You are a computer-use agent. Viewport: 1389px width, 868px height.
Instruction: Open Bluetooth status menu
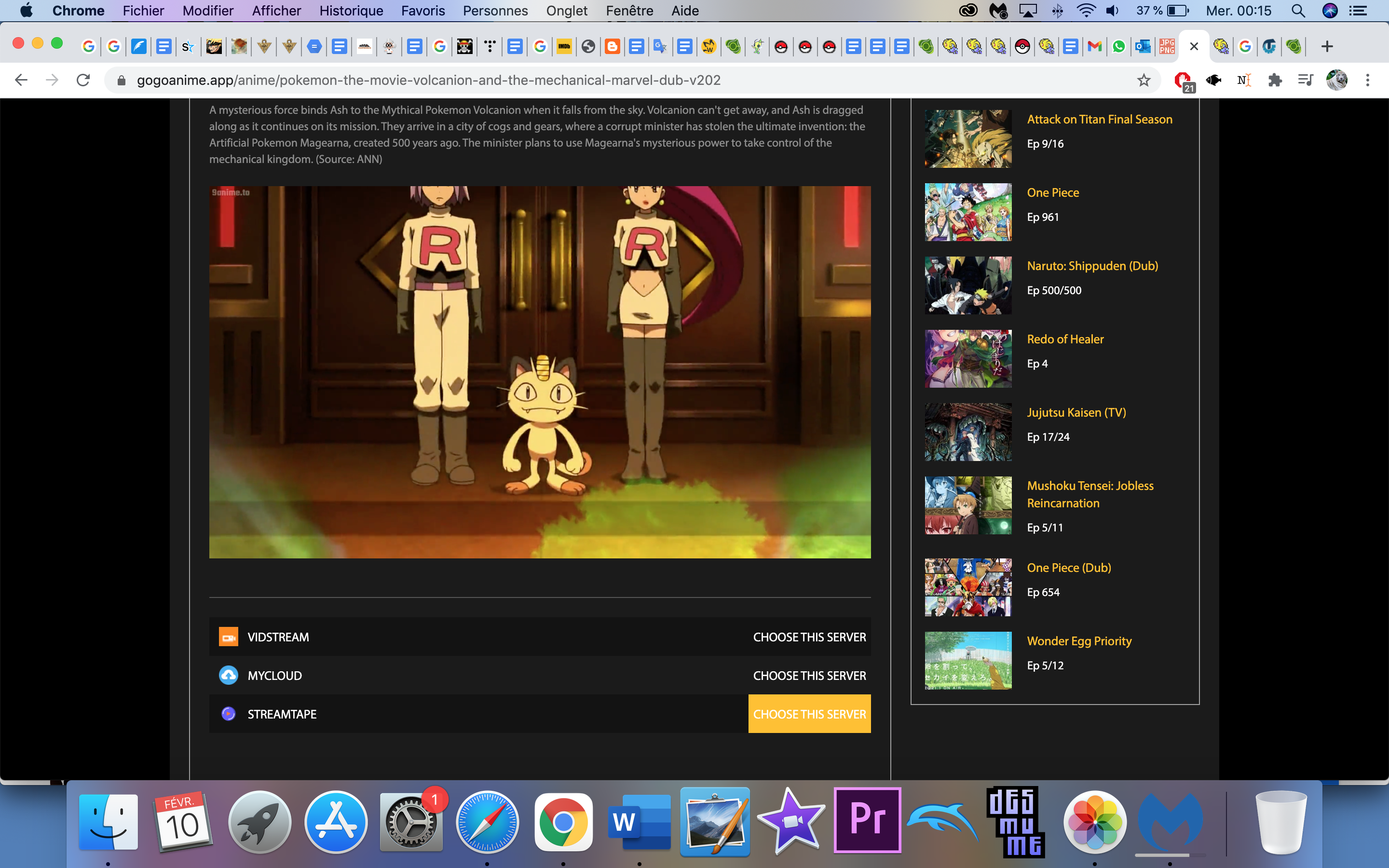(1058, 10)
